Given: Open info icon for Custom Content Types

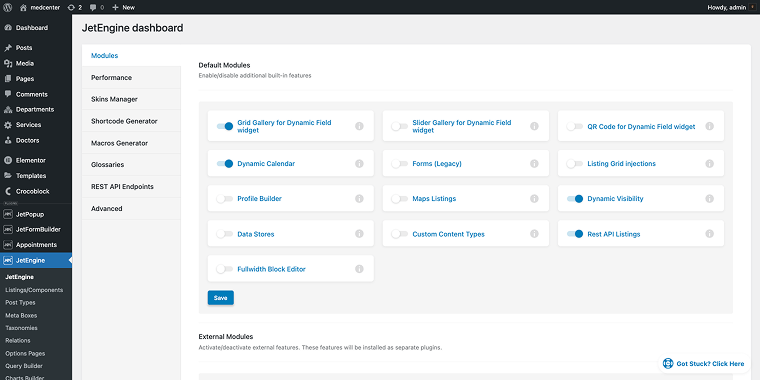Looking at the screenshot, I should 534,234.
